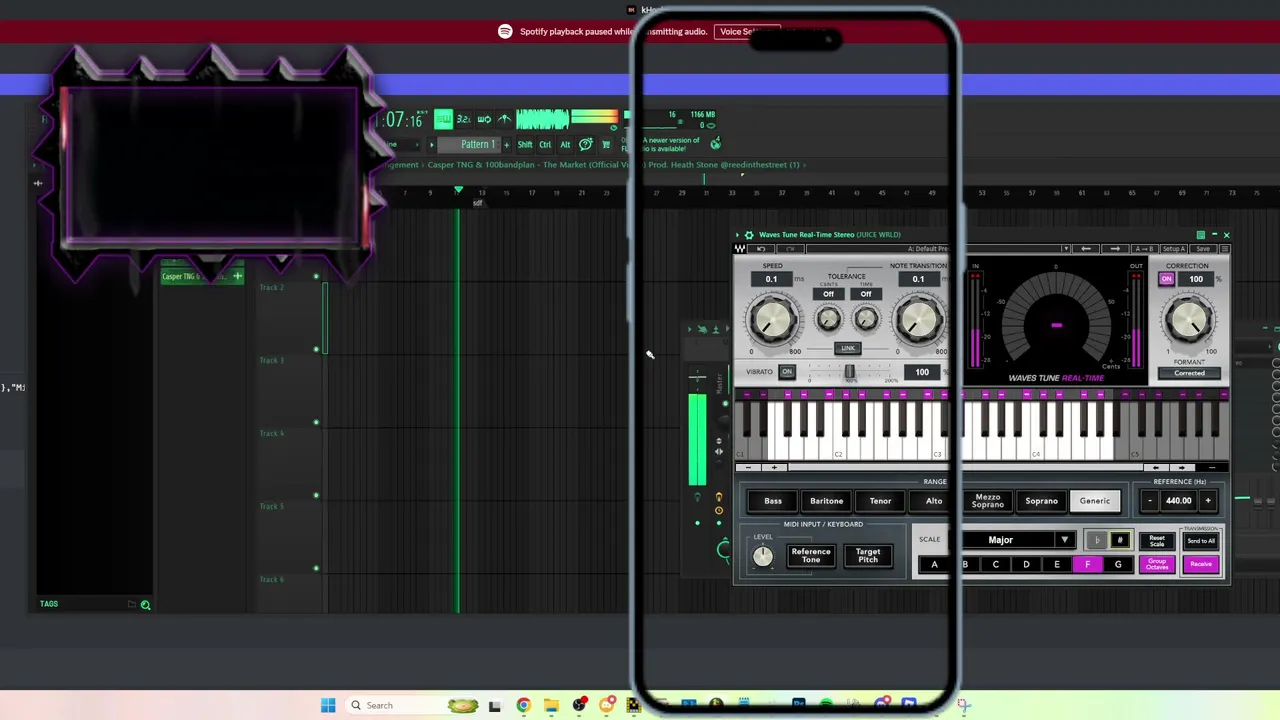Decrease reference frequency with minus button
The image size is (1280, 720).
1150,501
